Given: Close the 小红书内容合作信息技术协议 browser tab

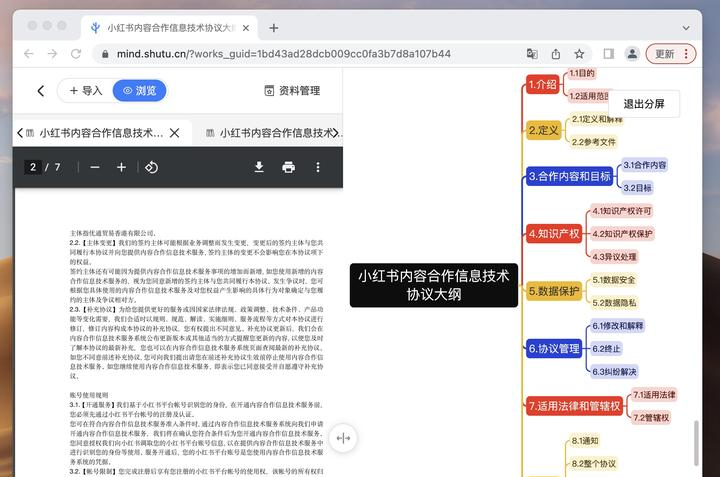Looking at the screenshot, I should (246, 28).
